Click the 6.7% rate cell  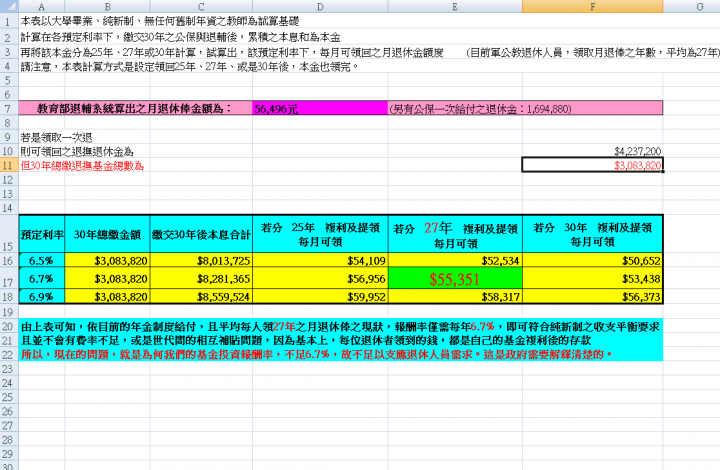coord(42,279)
